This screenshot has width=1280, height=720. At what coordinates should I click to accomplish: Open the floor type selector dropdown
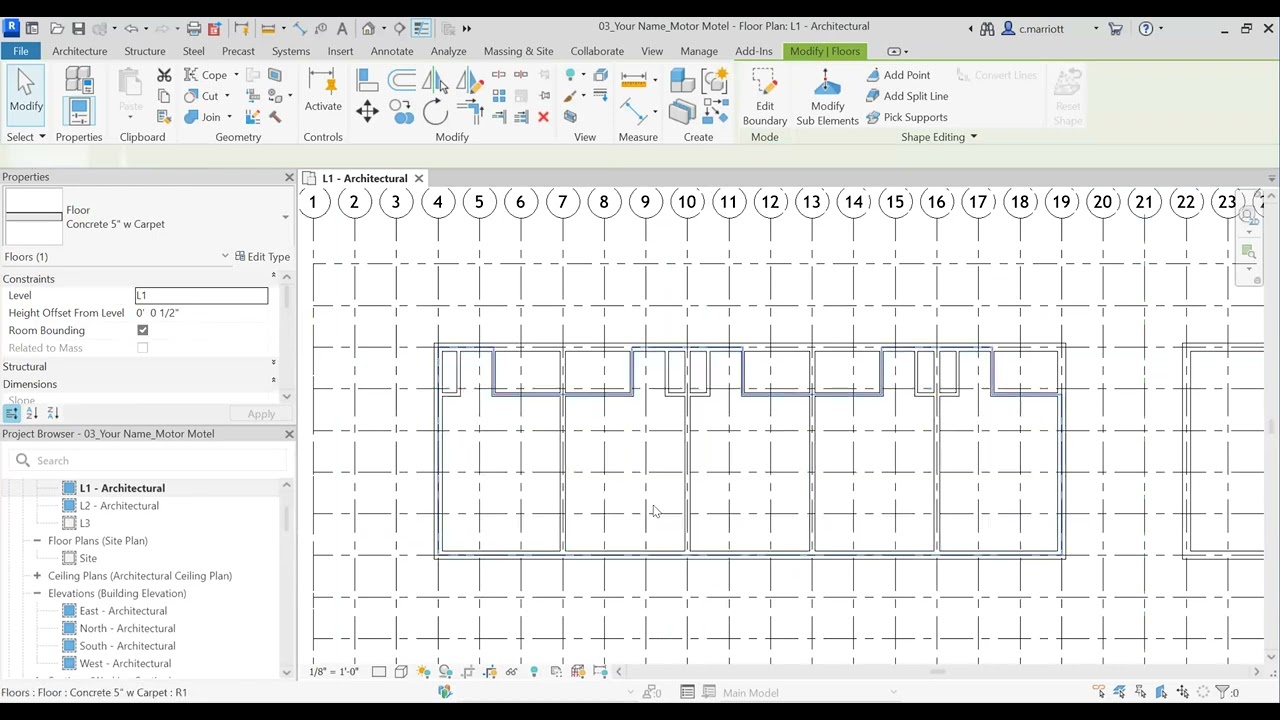[285, 217]
